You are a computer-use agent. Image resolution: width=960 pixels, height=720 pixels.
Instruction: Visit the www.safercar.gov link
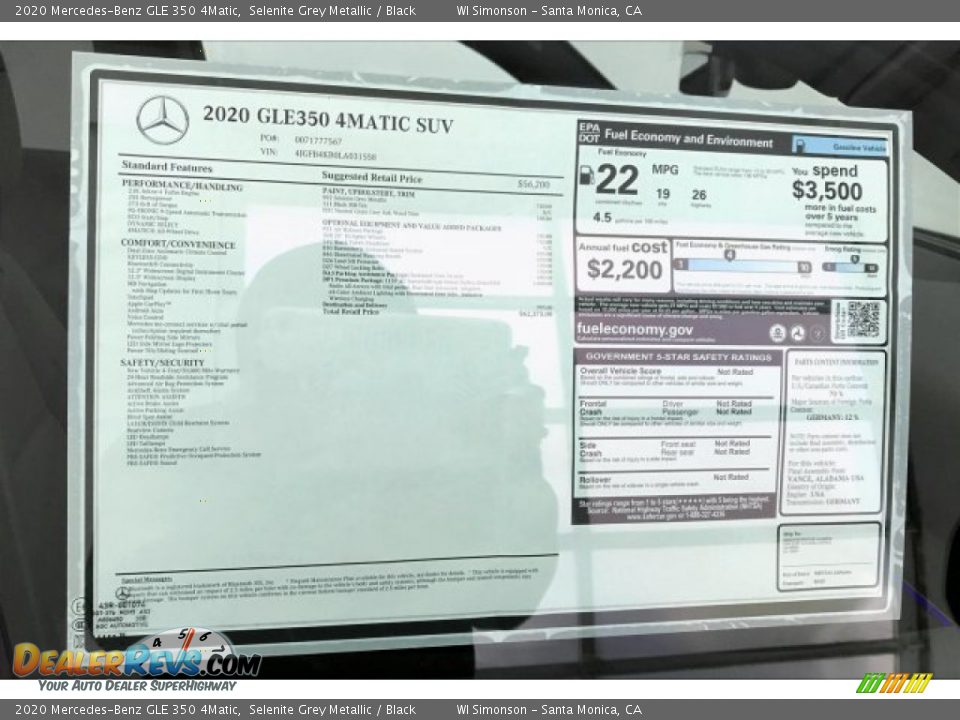(648, 516)
